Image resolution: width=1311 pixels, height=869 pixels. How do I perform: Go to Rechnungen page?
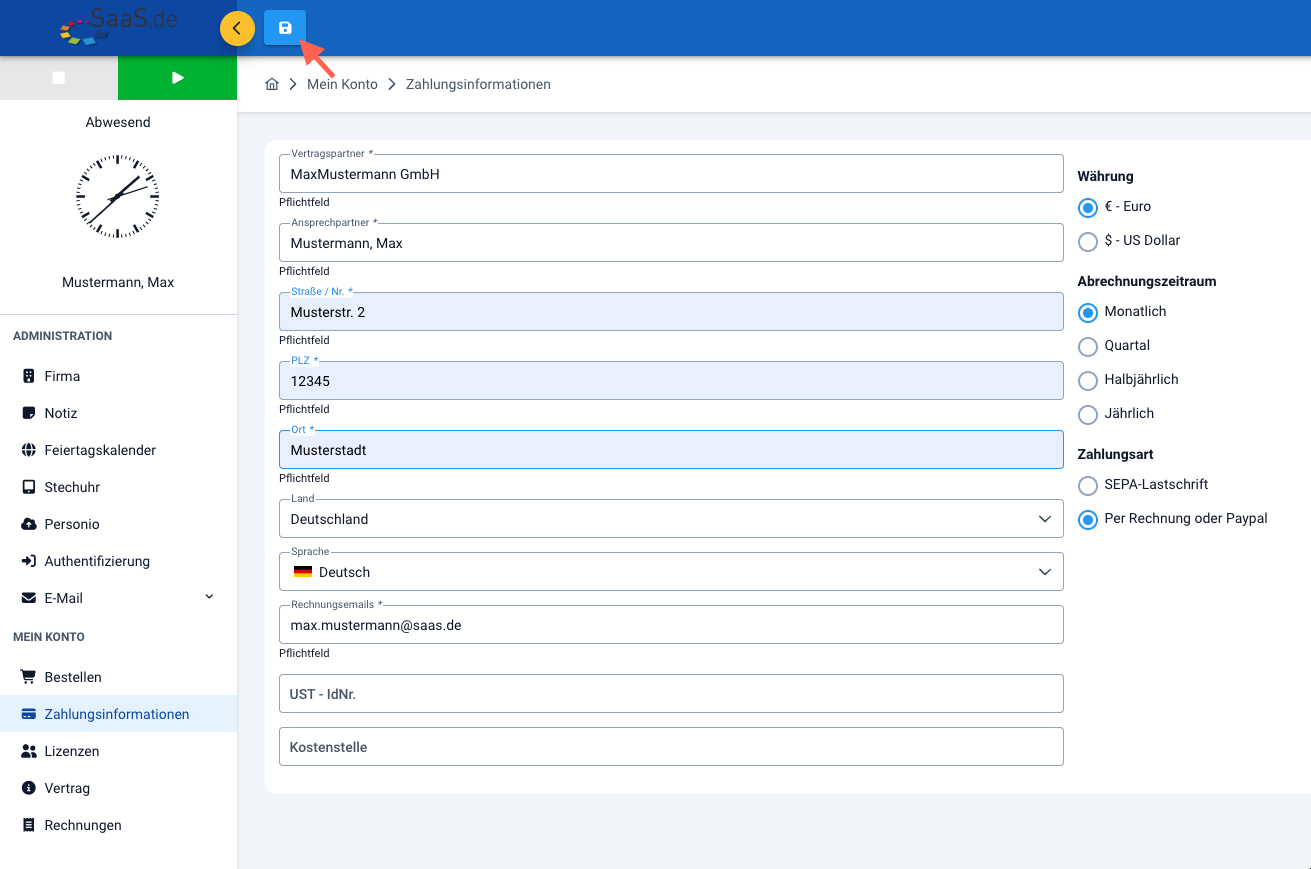point(118,825)
